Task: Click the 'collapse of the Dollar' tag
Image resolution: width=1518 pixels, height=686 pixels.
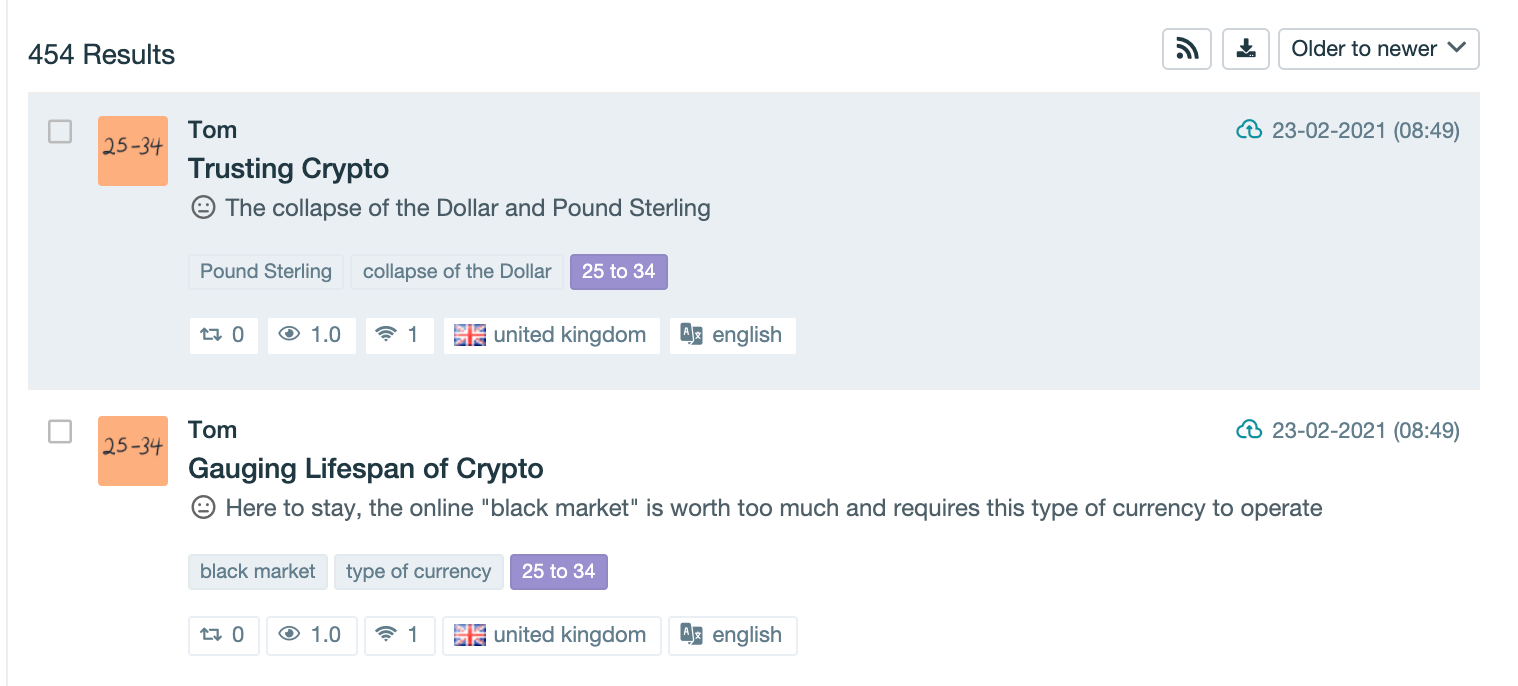Action: point(457,272)
